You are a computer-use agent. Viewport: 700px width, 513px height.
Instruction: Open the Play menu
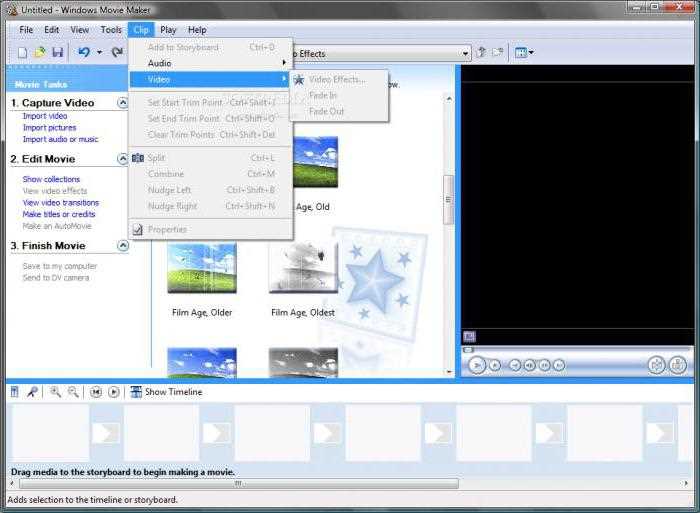tap(168, 30)
